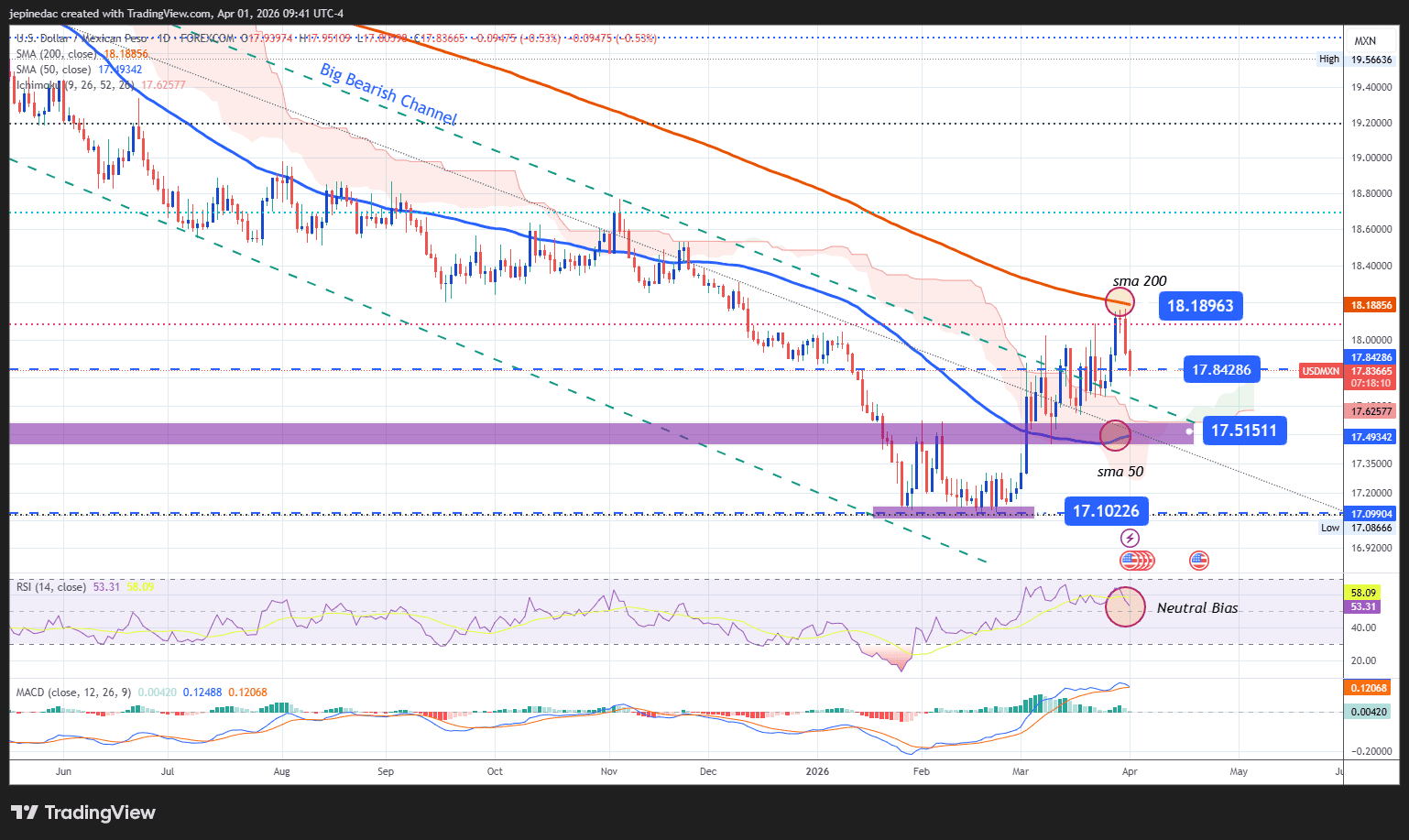
Task: Click the U.S. Dollar / Mexican Peso title
Action: [x=82, y=38]
